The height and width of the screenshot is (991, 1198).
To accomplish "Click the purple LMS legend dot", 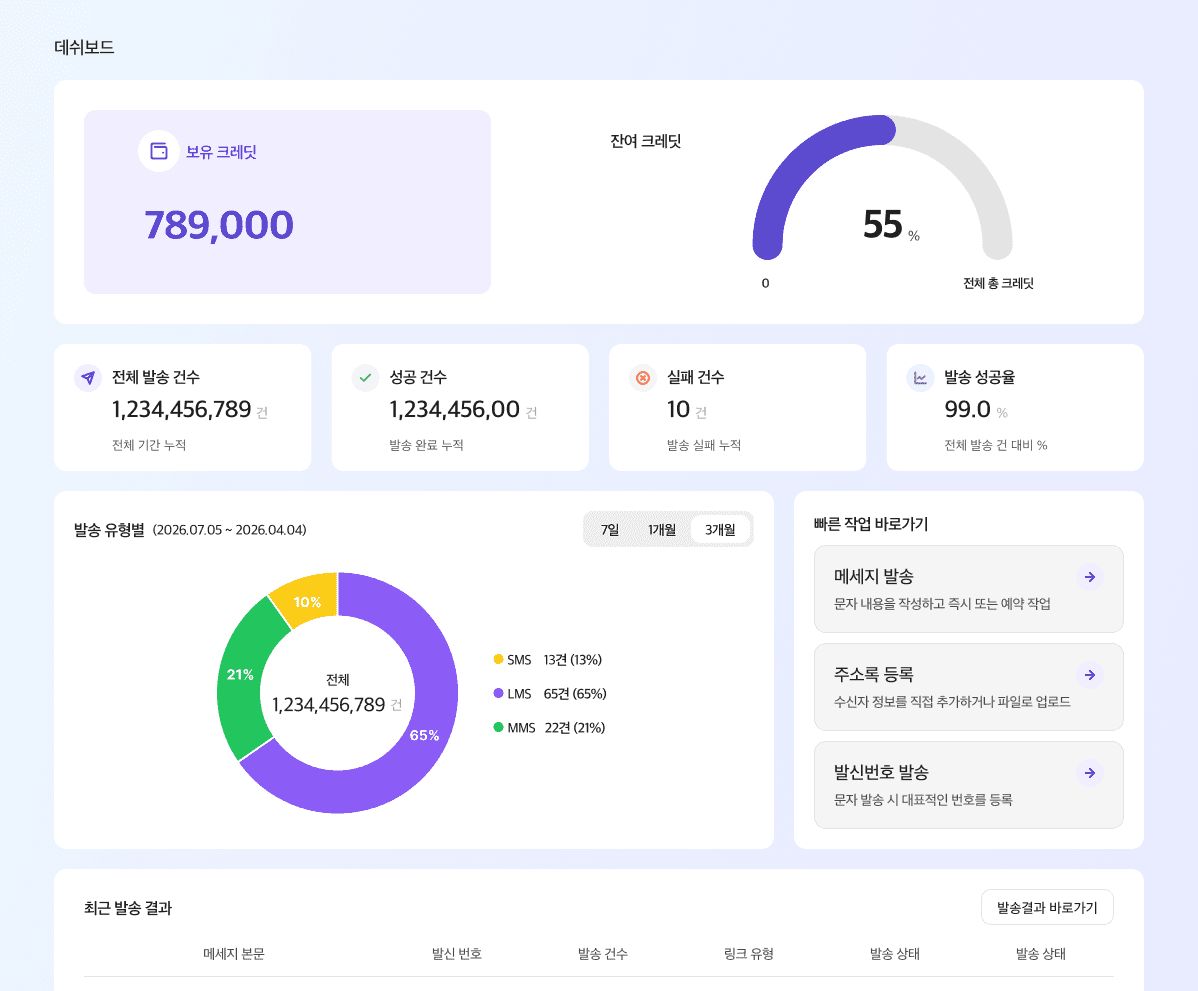I will coord(498,693).
